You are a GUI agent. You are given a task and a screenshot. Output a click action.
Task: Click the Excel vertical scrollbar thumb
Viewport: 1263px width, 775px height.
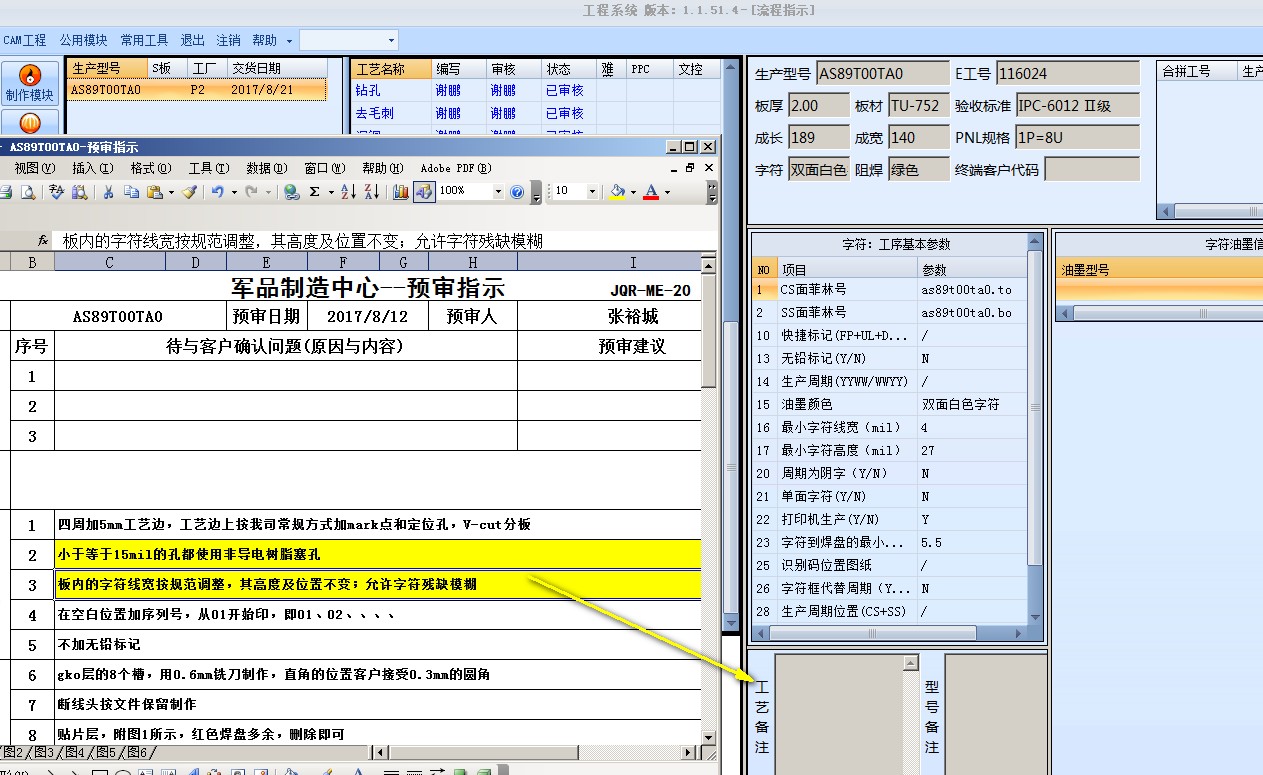coord(709,333)
